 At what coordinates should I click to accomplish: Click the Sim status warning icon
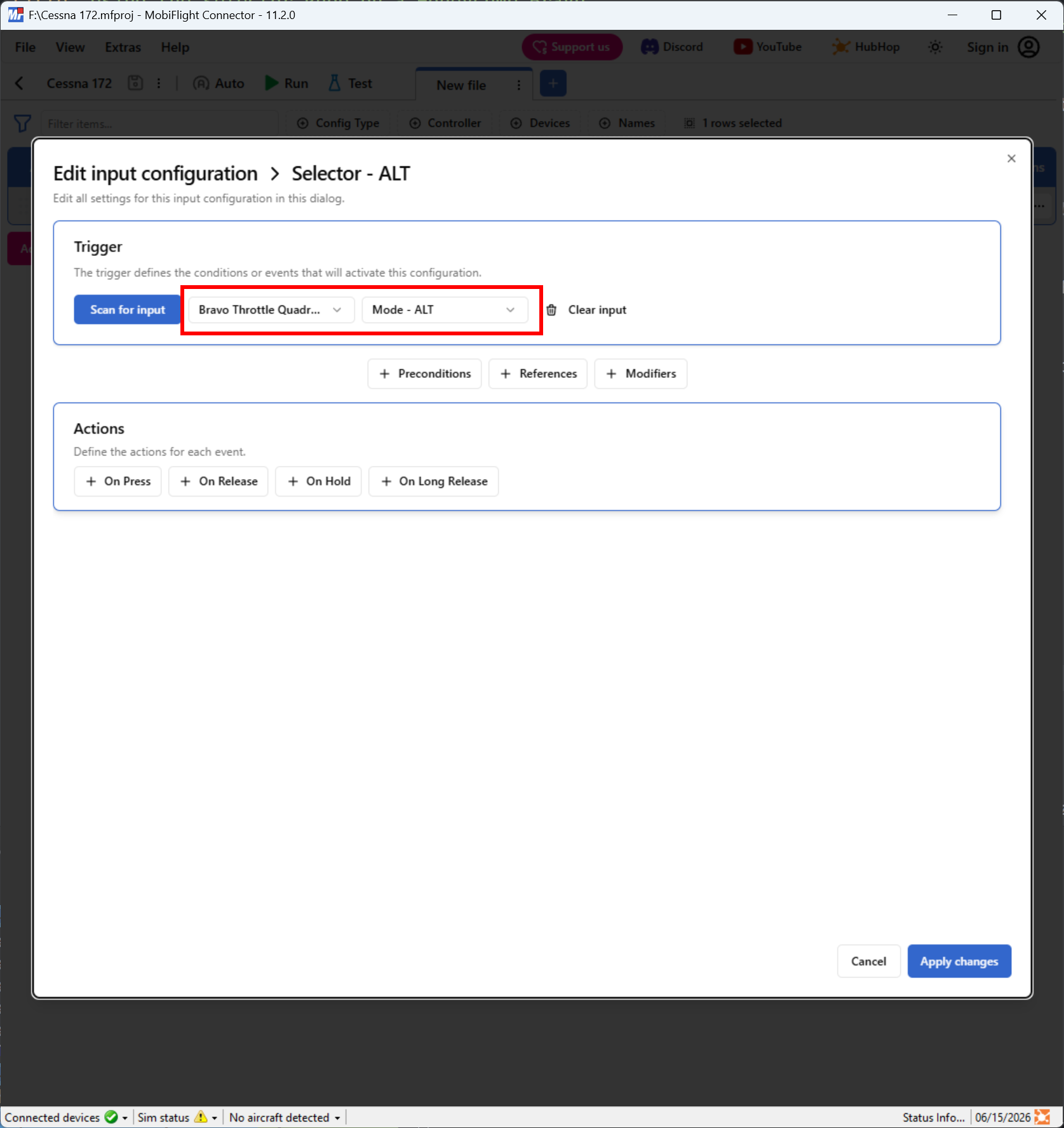tap(201, 1117)
